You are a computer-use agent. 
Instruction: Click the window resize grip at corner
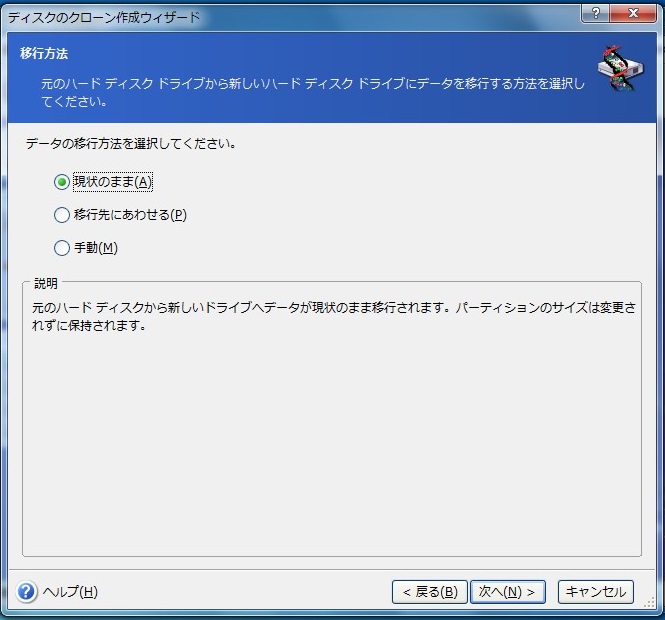pyautogui.click(x=649, y=603)
